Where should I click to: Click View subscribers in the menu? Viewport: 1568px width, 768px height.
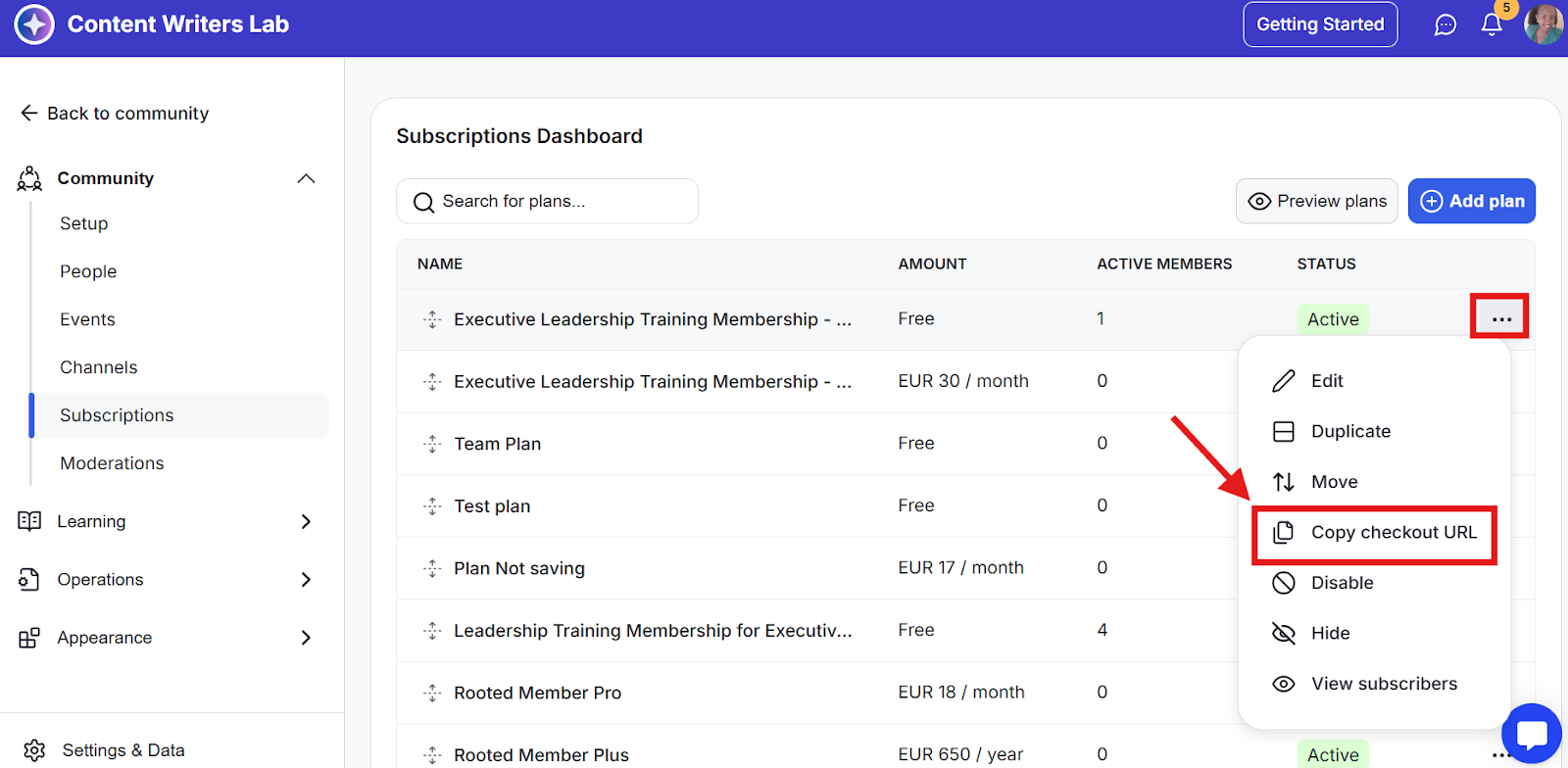coord(1383,684)
